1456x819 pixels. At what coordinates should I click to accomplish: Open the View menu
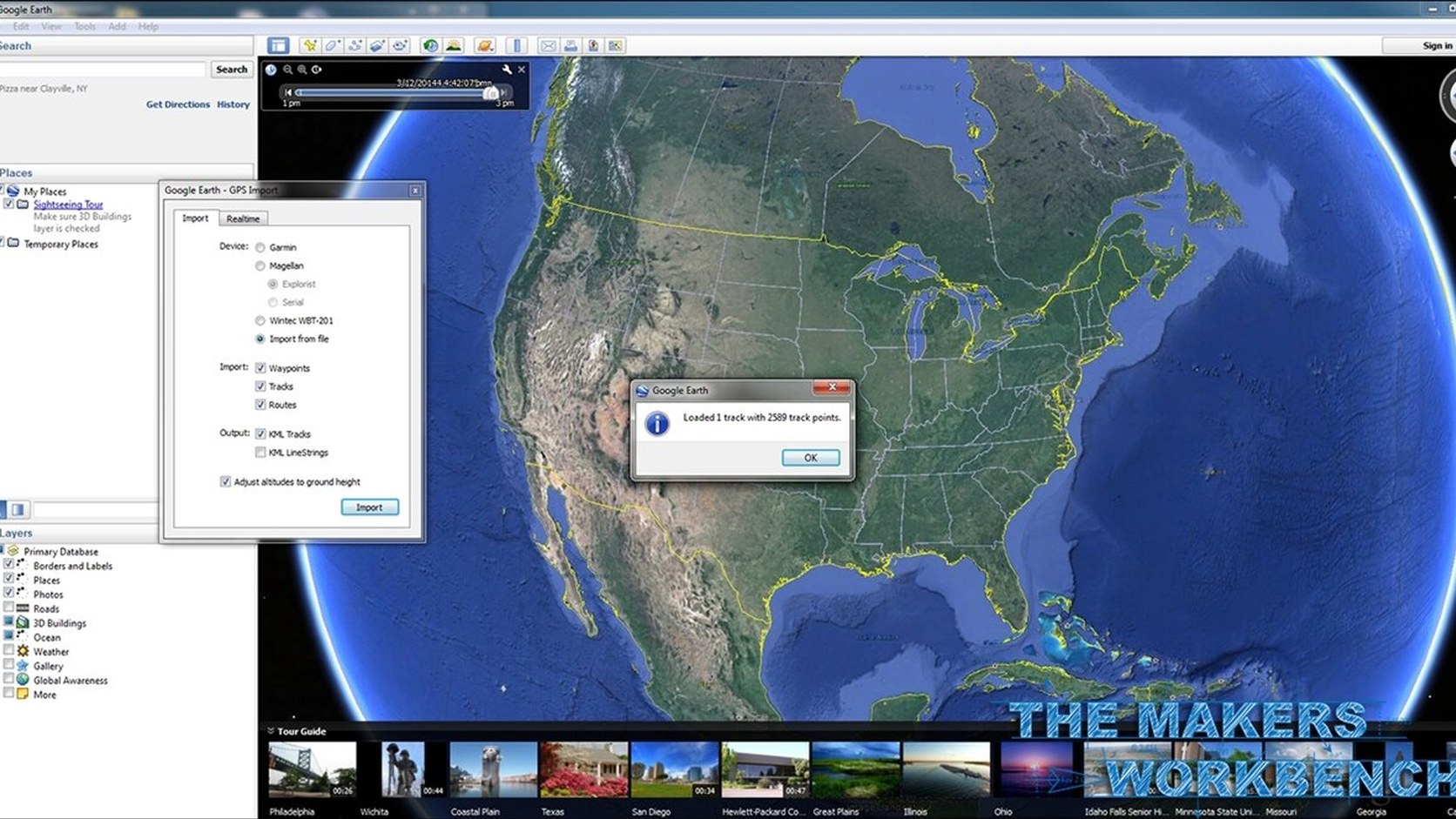point(51,26)
